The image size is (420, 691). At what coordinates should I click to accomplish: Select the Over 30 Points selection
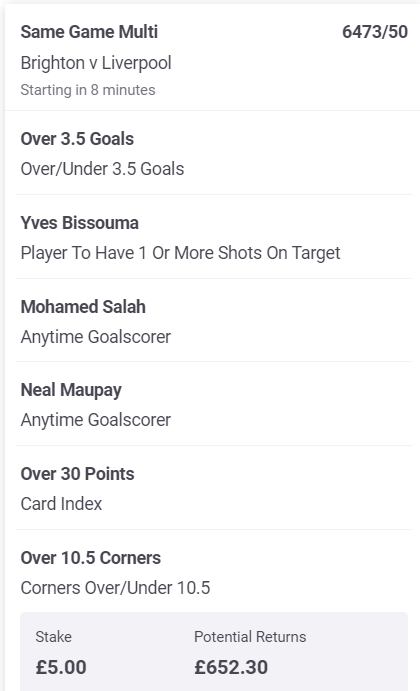(x=78, y=474)
